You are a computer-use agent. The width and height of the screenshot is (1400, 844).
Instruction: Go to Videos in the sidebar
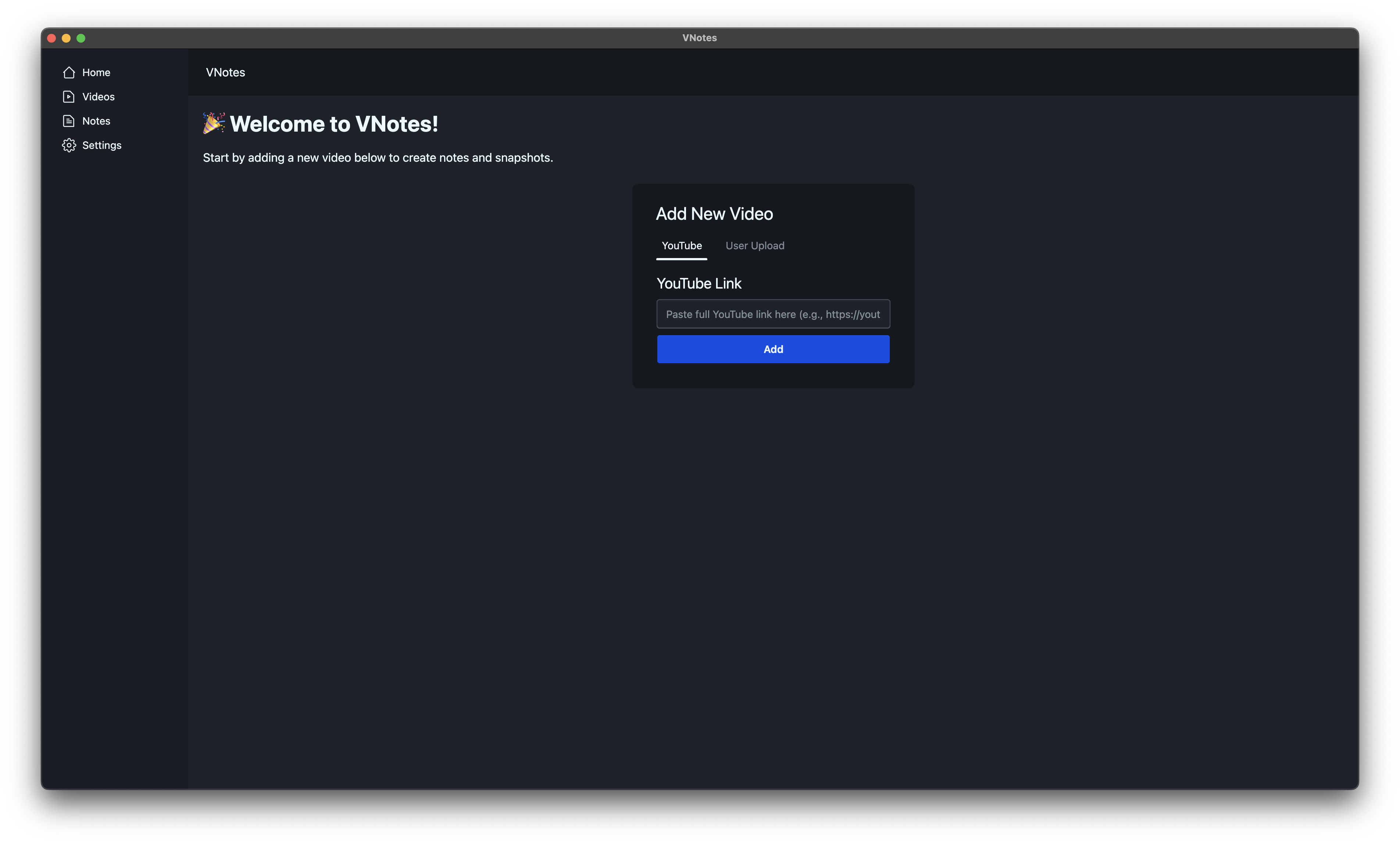tap(98, 97)
